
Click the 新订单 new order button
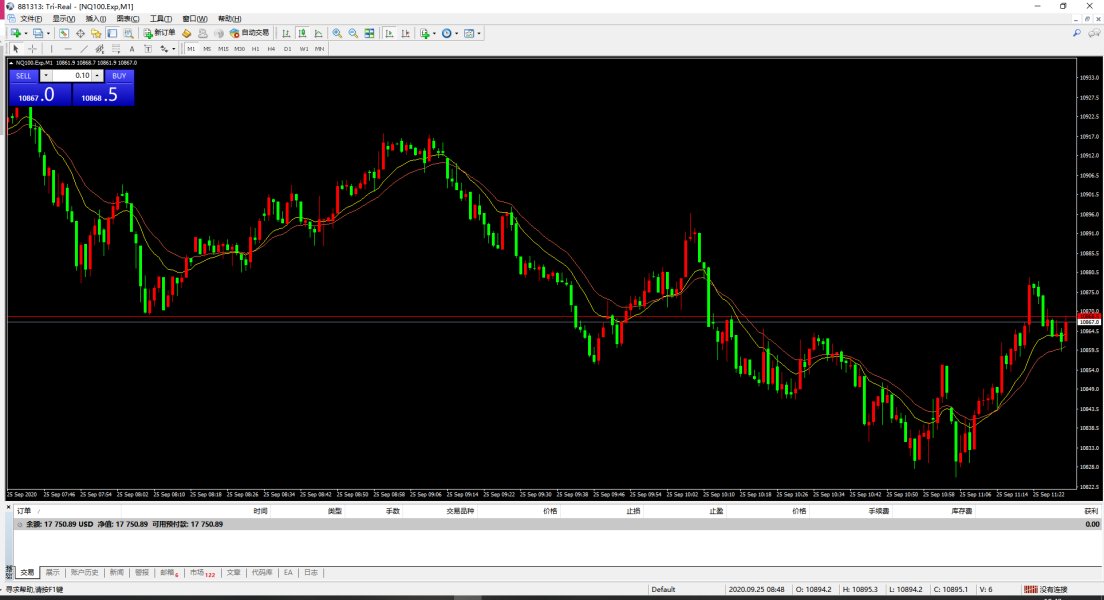pyautogui.click(x=159, y=33)
